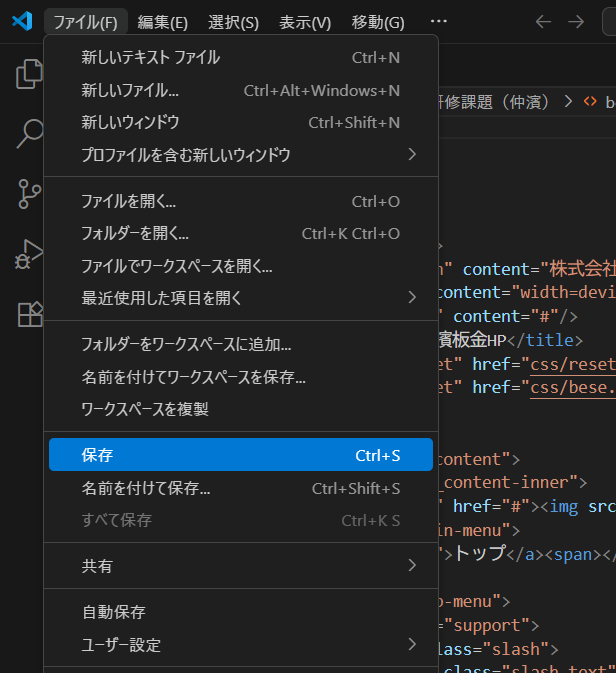Click the more menus ellipsis
Viewport: 616px width, 673px height.
point(438,22)
